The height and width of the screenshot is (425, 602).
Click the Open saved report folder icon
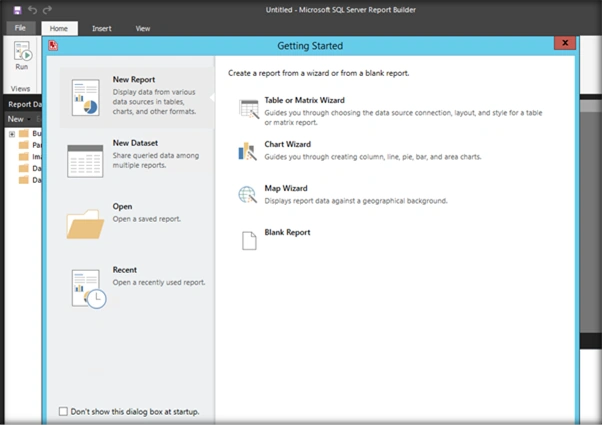point(85,224)
